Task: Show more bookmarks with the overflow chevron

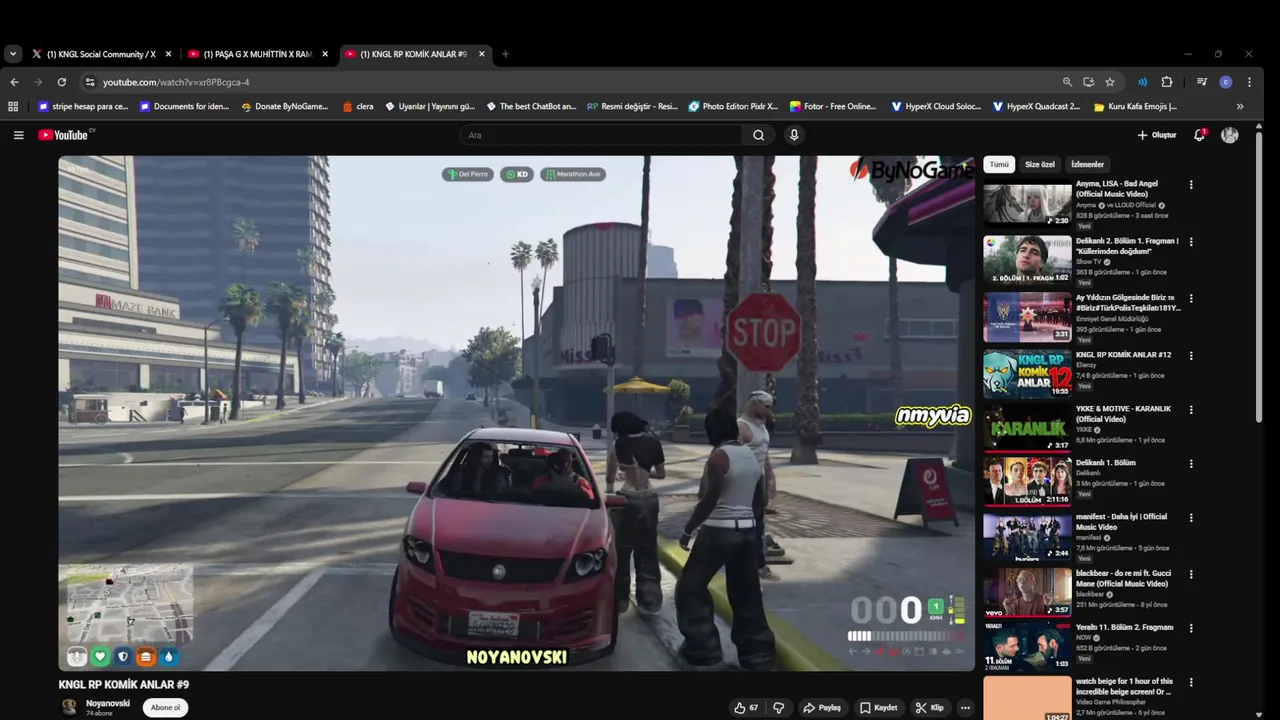Action: pos(1240,106)
